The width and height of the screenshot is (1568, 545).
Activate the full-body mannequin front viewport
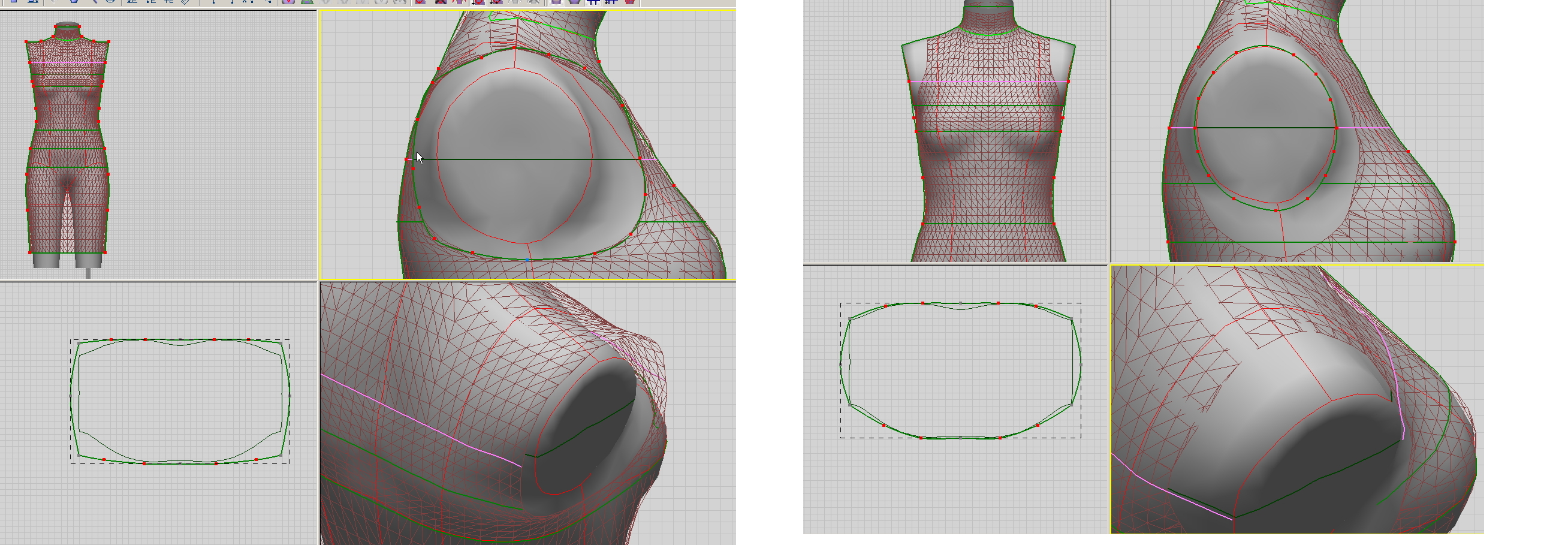[158, 145]
